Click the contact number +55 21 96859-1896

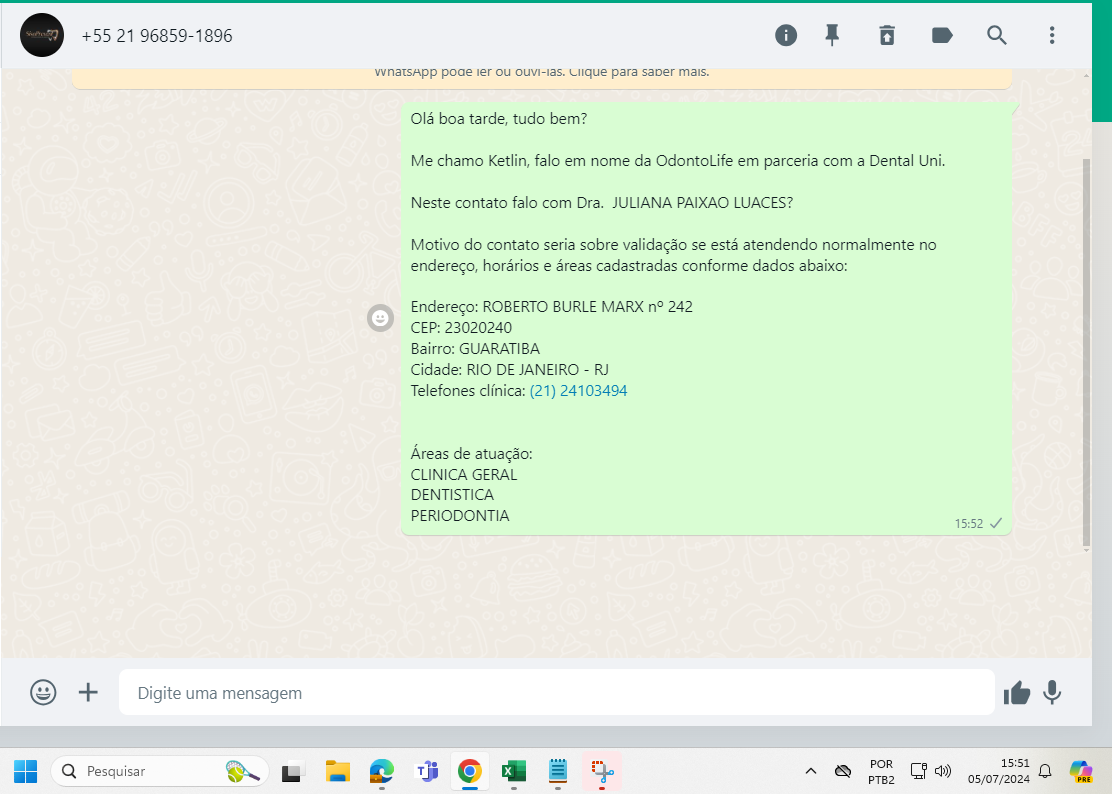157,36
